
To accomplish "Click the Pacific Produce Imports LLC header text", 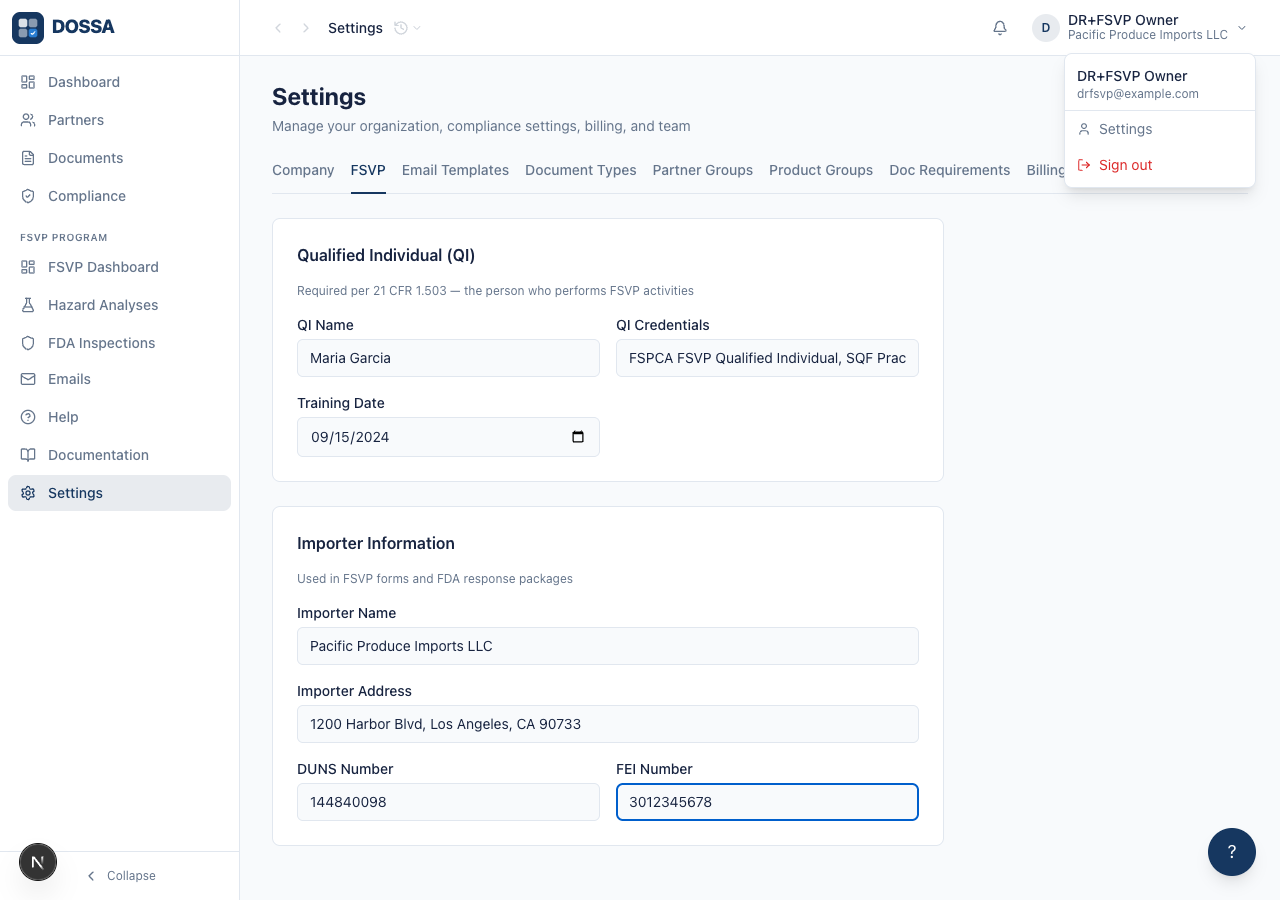I will coord(1148,35).
